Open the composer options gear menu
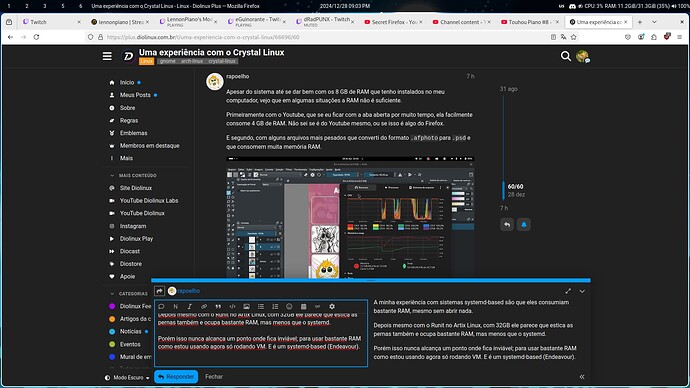The height and width of the screenshot is (388, 690). 332,307
